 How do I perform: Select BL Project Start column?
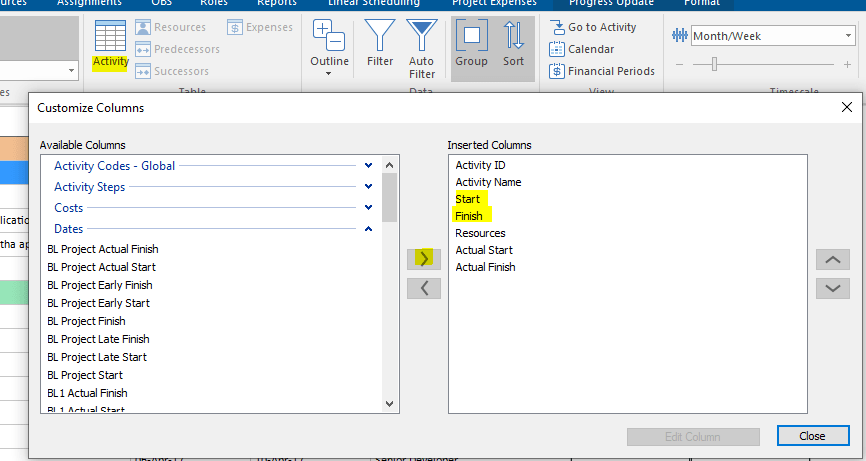[x=85, y=375]
